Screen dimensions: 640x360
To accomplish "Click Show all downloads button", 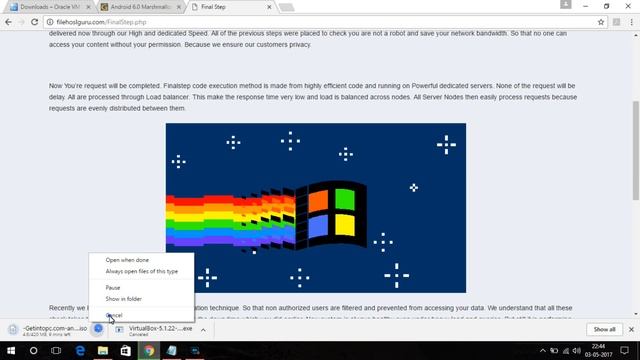I will coord(604,329).
